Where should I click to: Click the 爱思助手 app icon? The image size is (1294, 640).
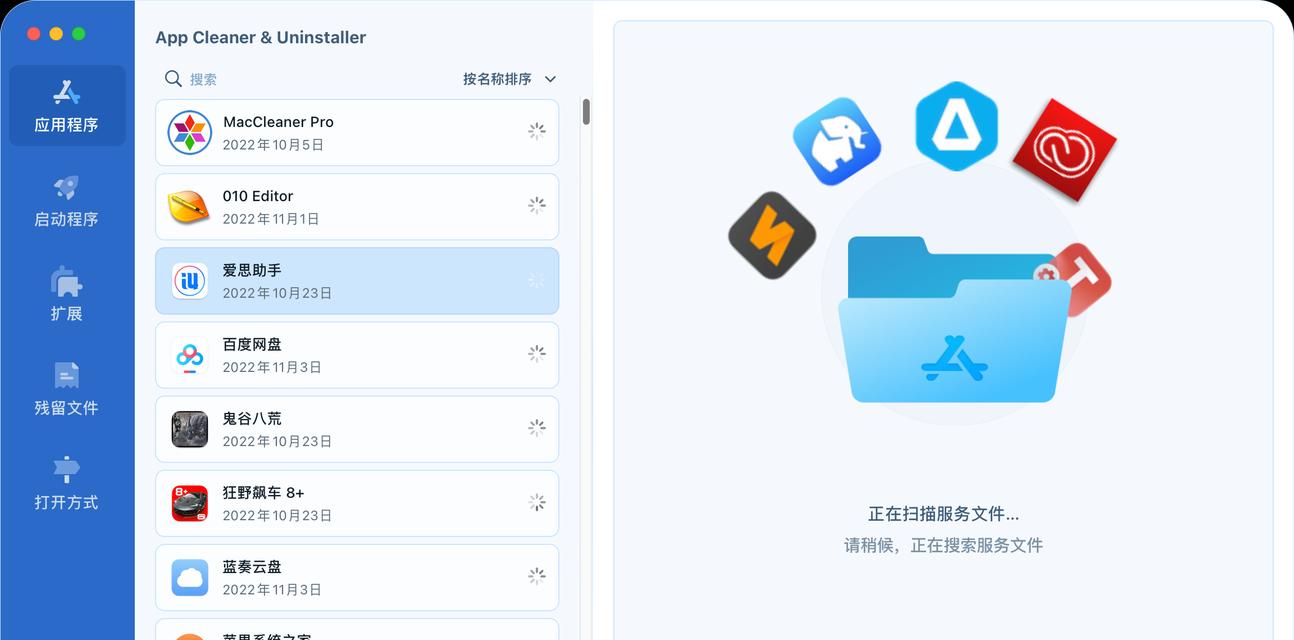point(189,281)
